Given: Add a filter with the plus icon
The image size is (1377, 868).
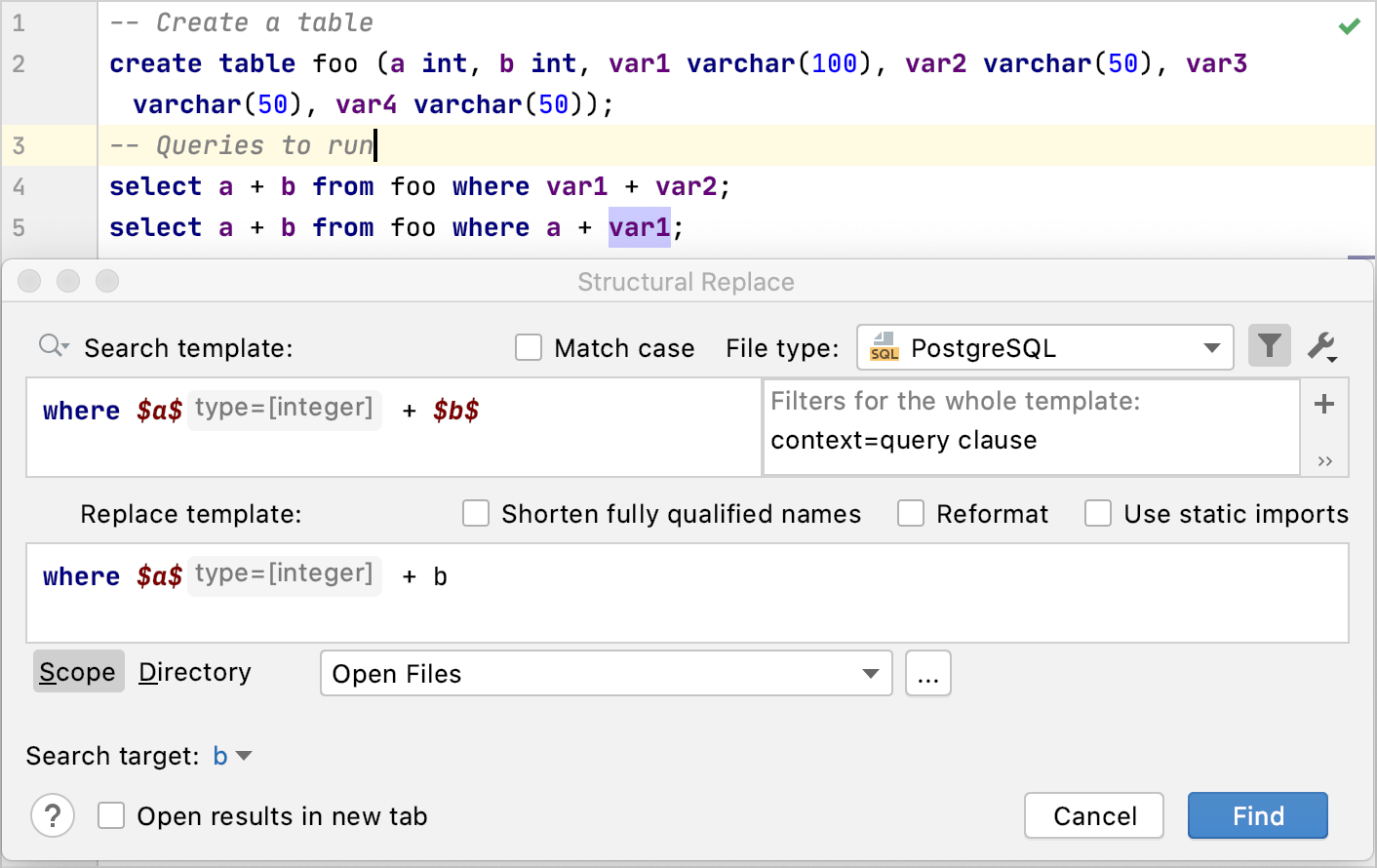Looking at the screenshot, I should point(1323,404).
